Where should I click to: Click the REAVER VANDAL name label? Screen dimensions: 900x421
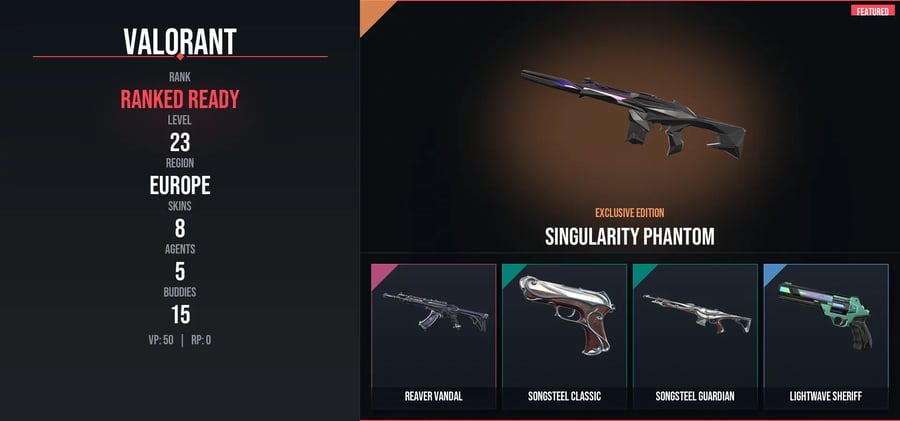[433, 397]
